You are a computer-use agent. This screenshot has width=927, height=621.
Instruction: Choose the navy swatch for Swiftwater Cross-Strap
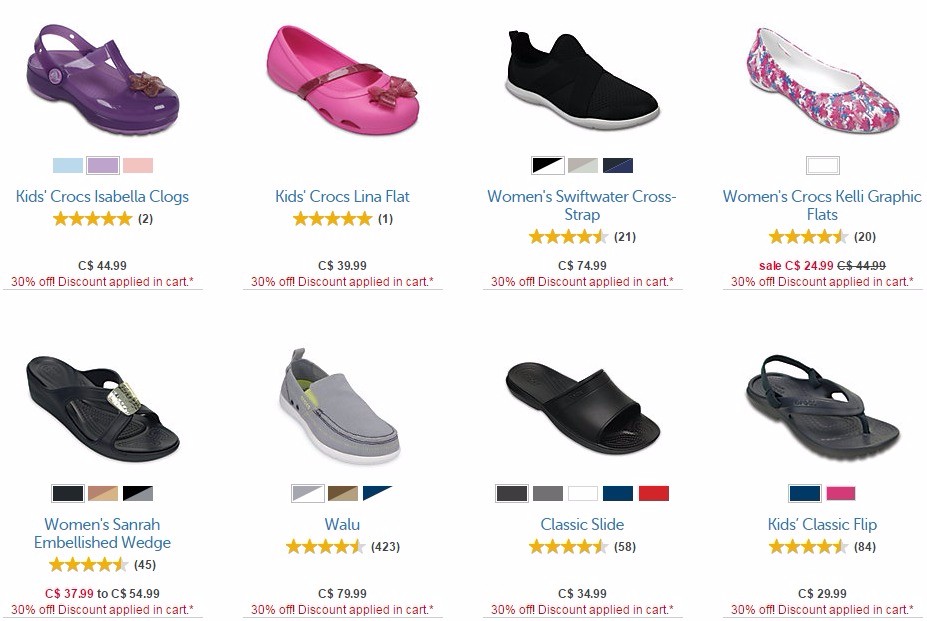618,166
